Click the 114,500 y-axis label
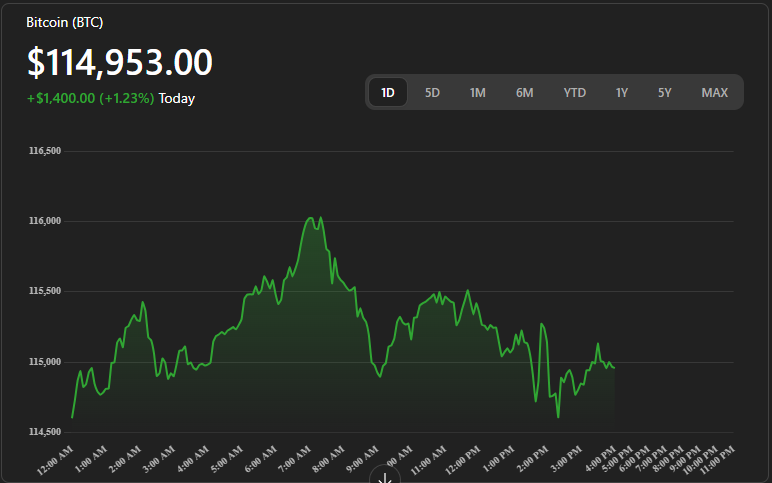Image resolution: width=772 pixels, height=483 pixels. coord(45,431)
